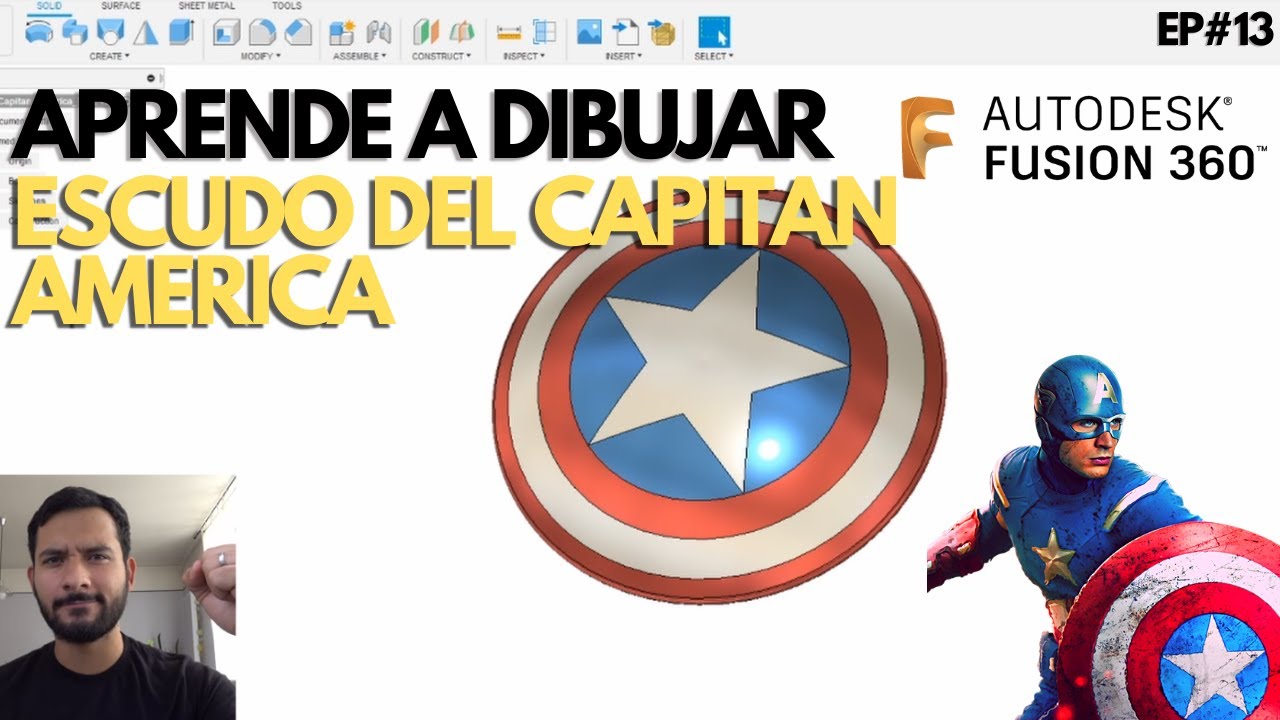
Task: Click the 3D shield model in viewport
Action: click(x=718, y=398)
